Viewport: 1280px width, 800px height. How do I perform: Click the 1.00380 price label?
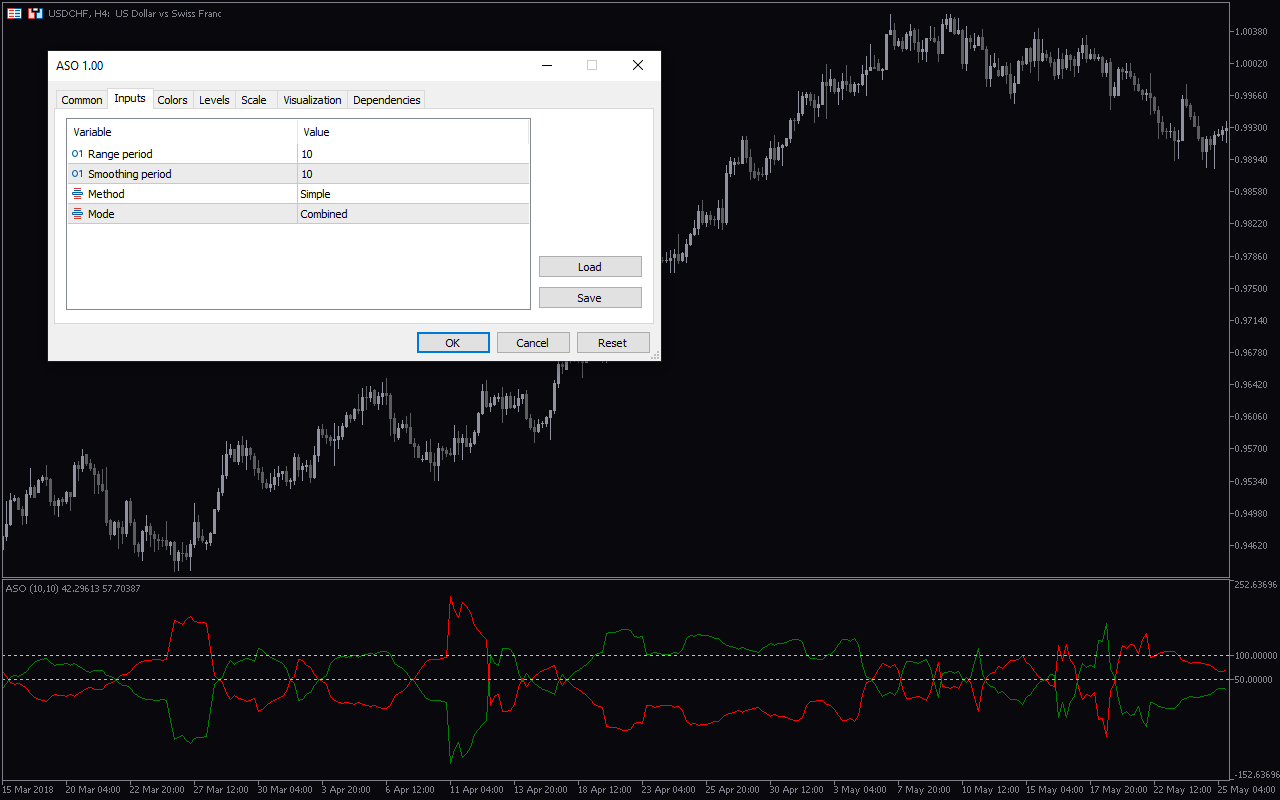[x=1252, y=32]
